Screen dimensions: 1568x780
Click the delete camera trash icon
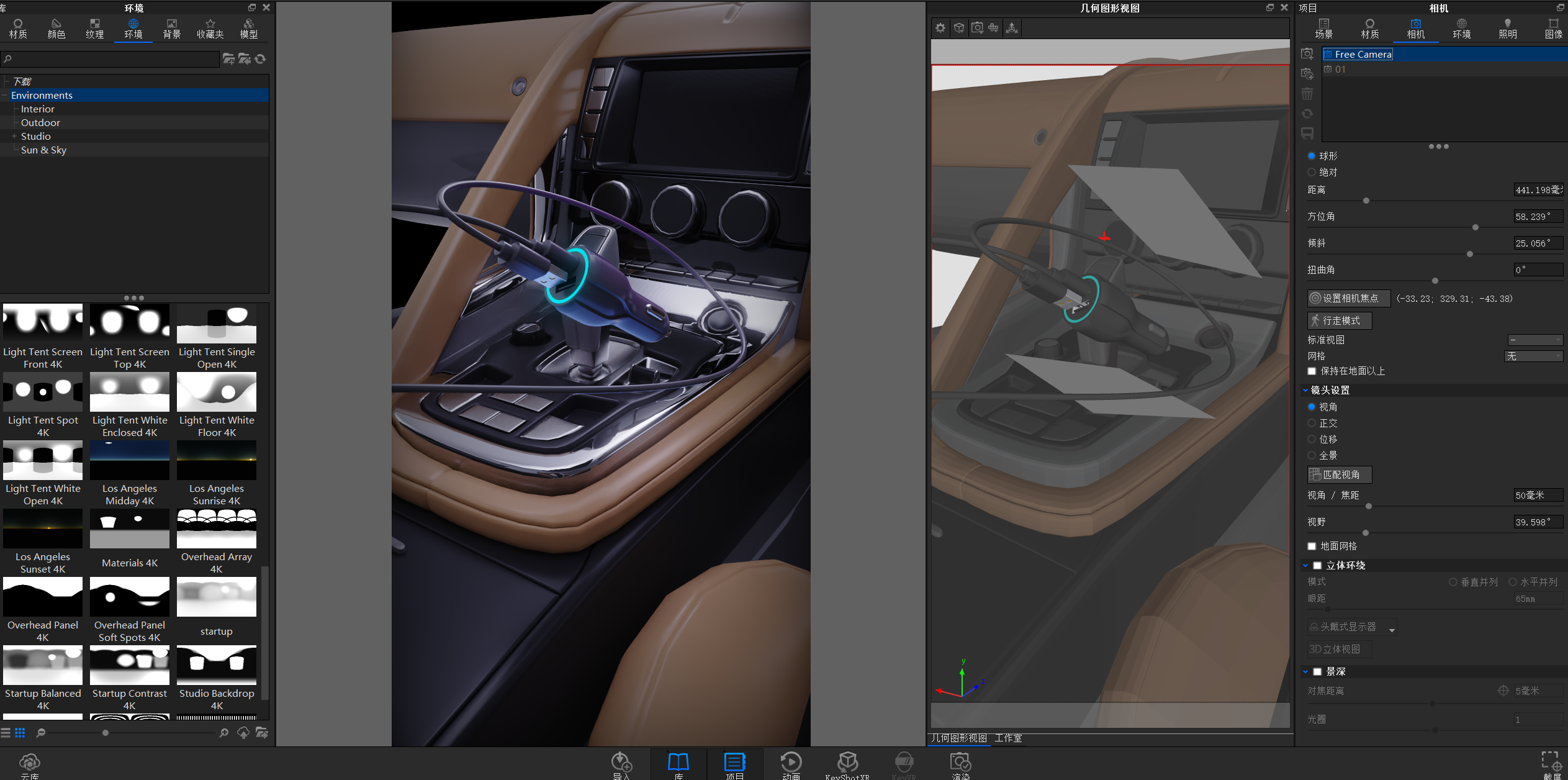click(x=1307, y=94)
